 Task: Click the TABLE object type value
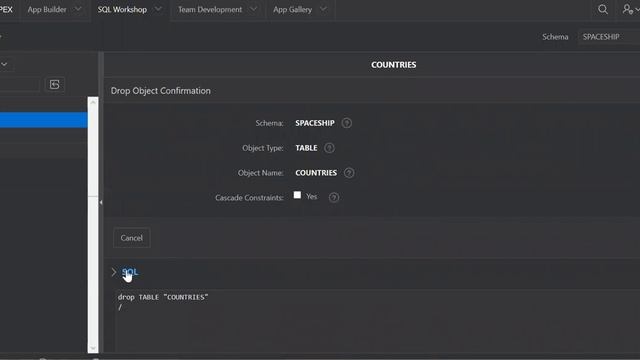point(306,148)
